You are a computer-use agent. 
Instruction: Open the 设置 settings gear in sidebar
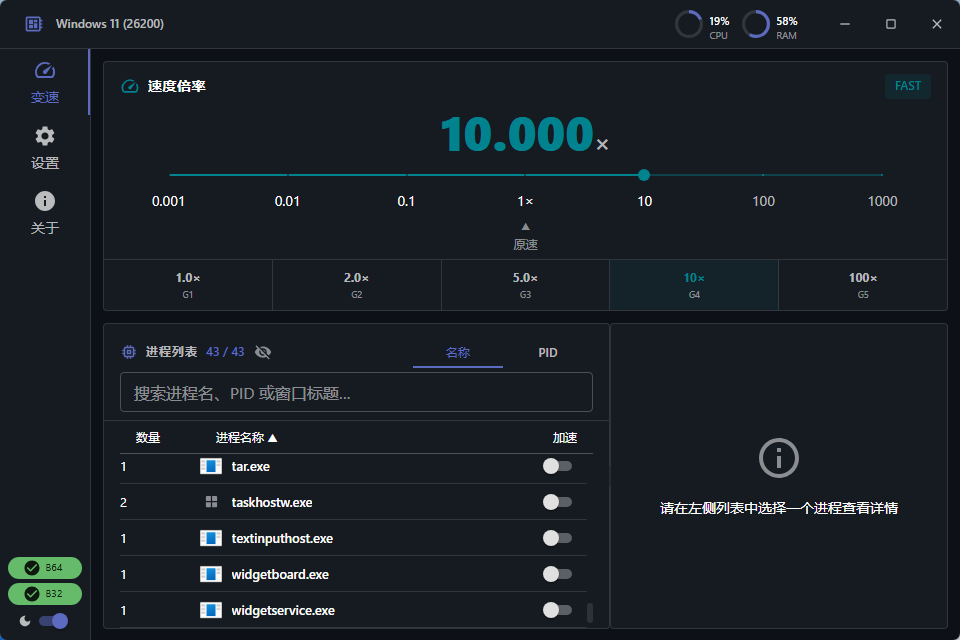(45, 148)
